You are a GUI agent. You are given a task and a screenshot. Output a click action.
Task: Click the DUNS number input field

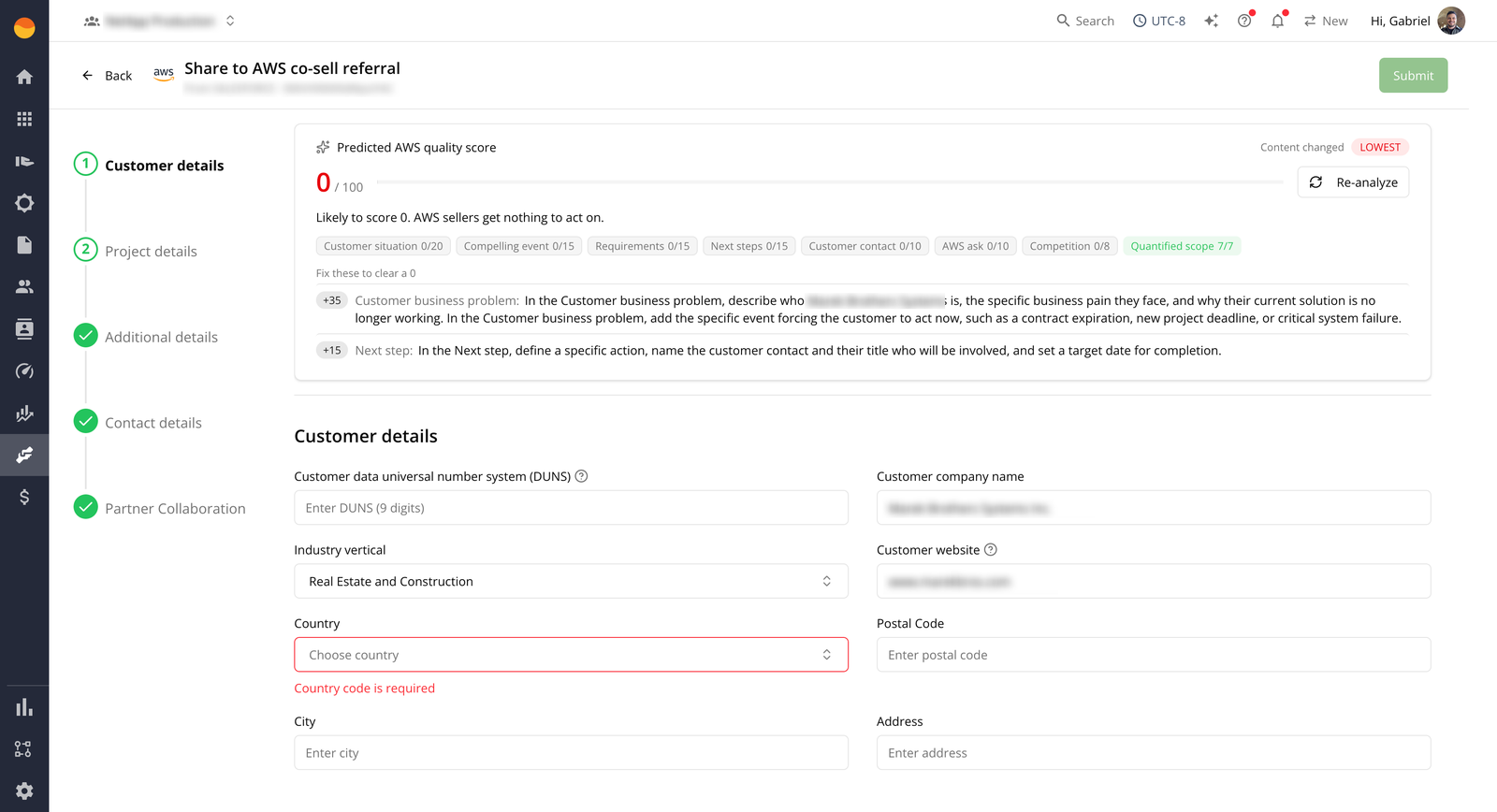pos(571,508)
